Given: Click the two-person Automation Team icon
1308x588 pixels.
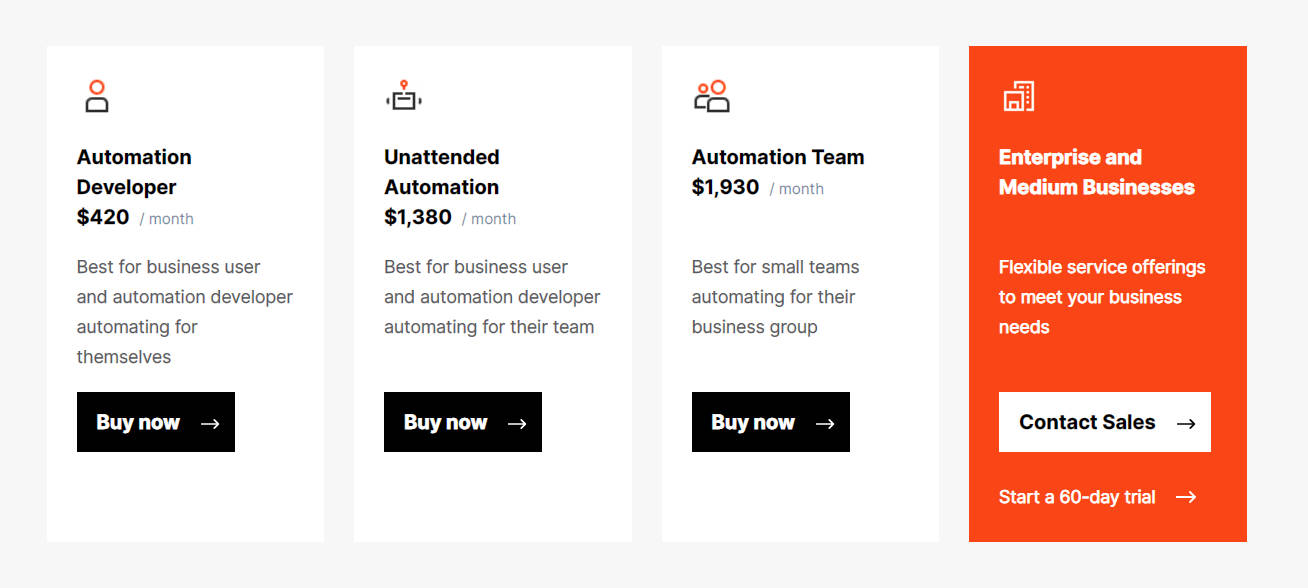Looking at the screenshot, I should click(711, 97).
